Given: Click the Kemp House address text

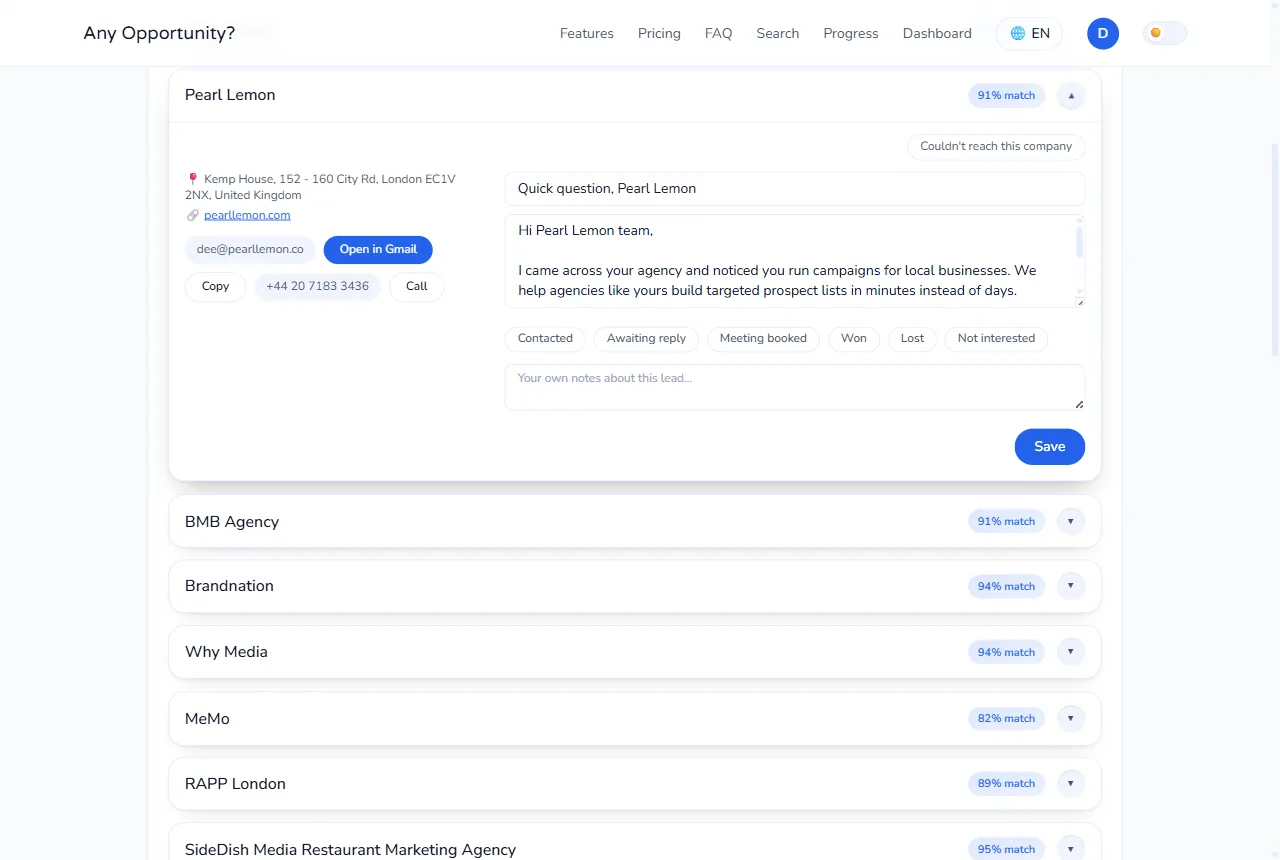Looking at the screenshot, I should pos(321,187).
